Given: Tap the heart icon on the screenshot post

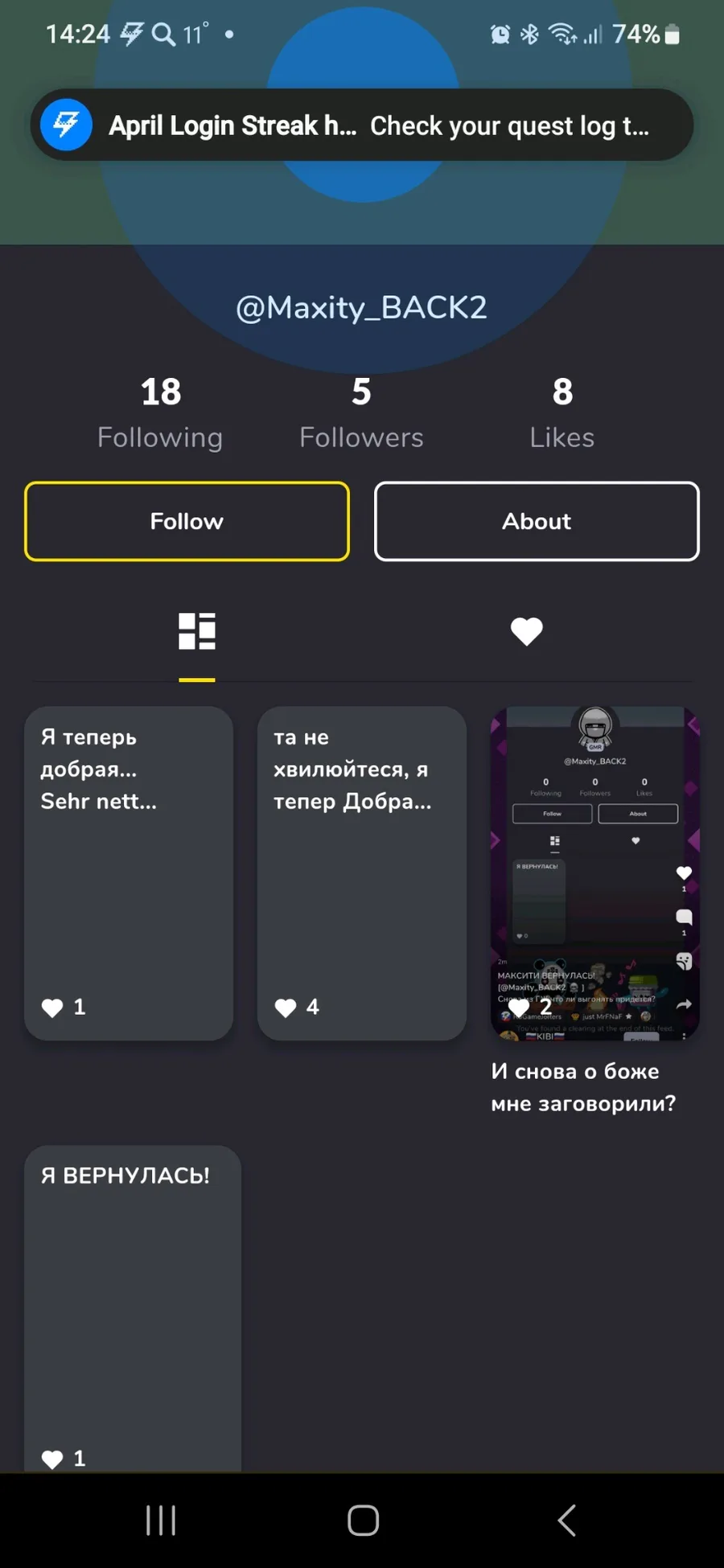Looking at the screenshot, I should (519, 1008).
